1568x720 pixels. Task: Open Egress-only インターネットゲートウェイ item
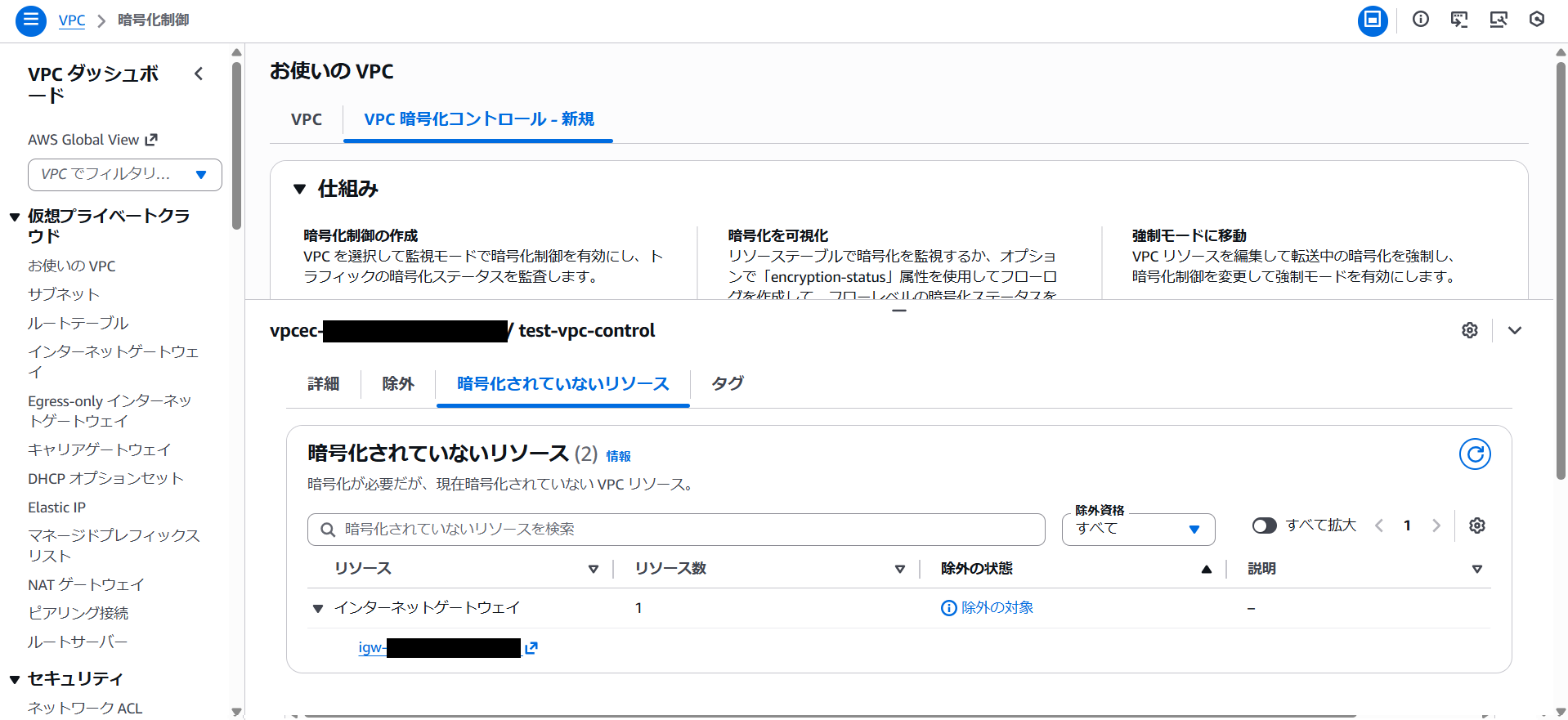pos(110,411)
